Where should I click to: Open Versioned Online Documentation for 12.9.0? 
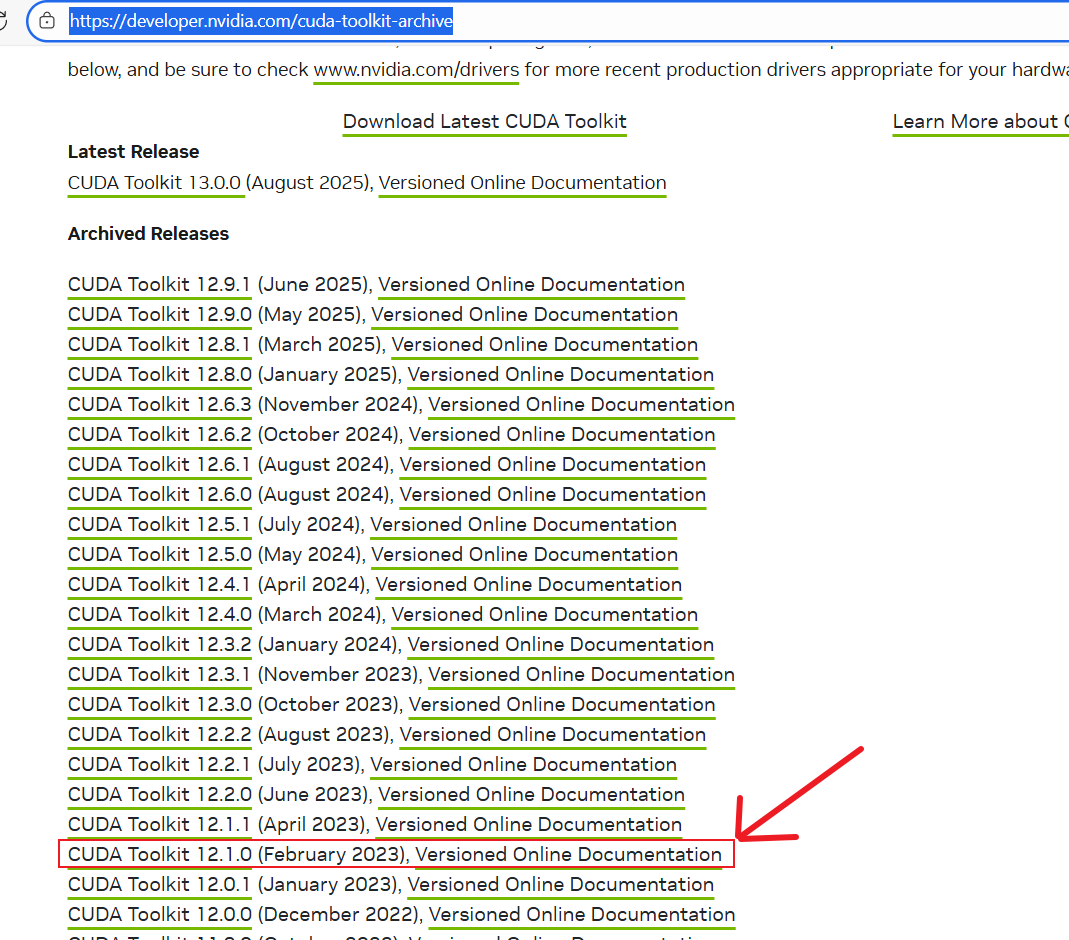click(524, 314)
